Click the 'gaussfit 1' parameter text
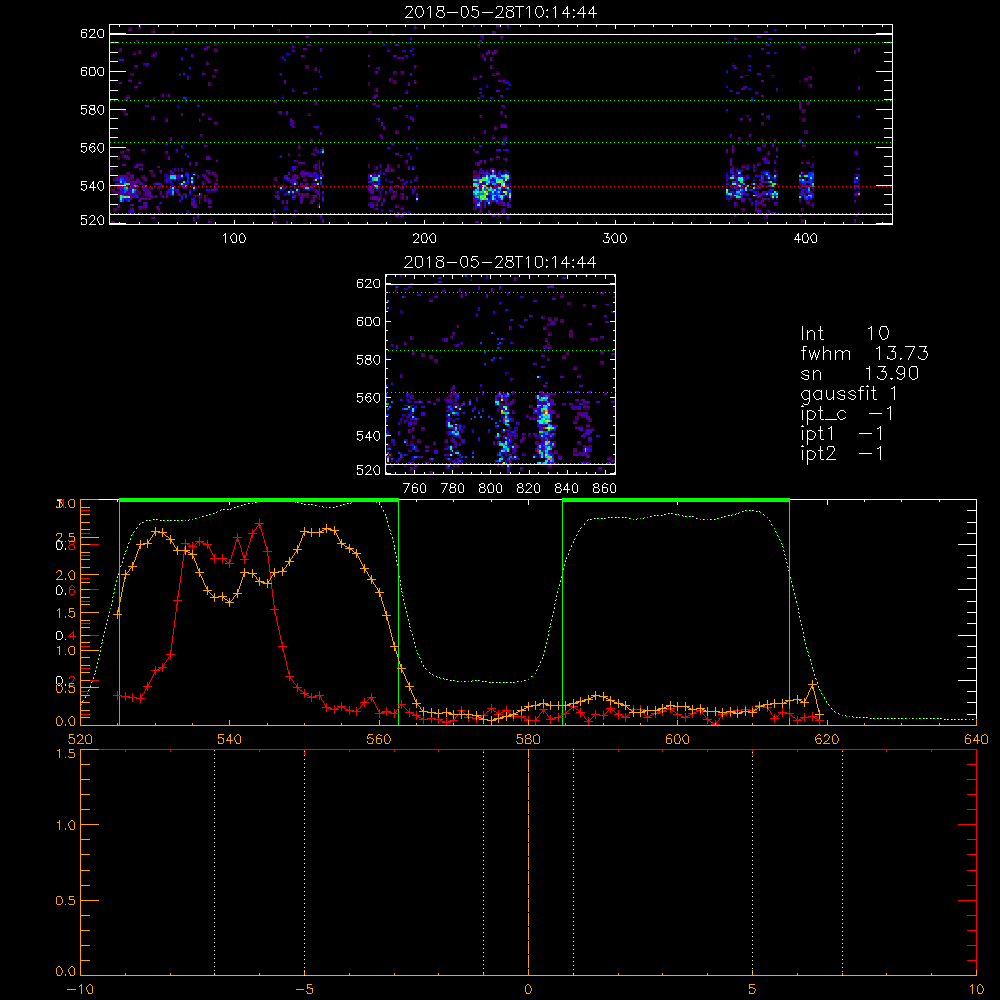Screen dimensions: 1000x1000 [x=849, y=393]
